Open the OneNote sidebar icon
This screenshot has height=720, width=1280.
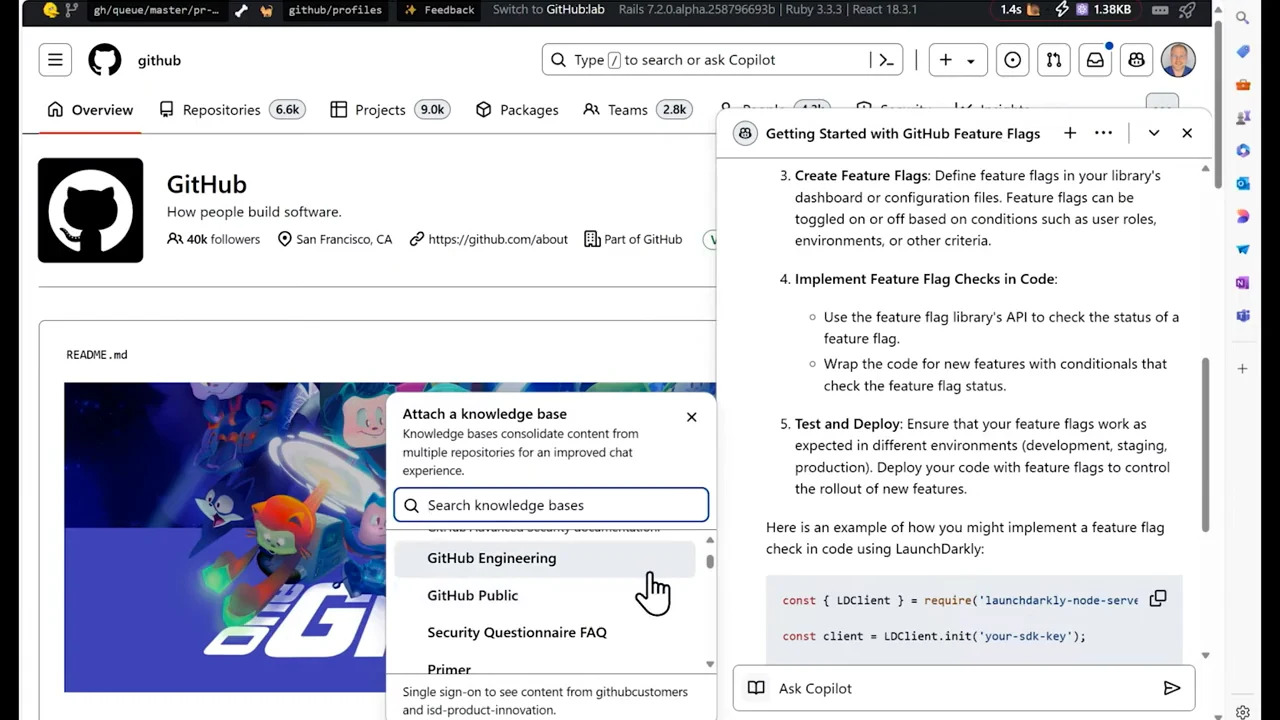pyautogui.click(x=1243, y=283)
